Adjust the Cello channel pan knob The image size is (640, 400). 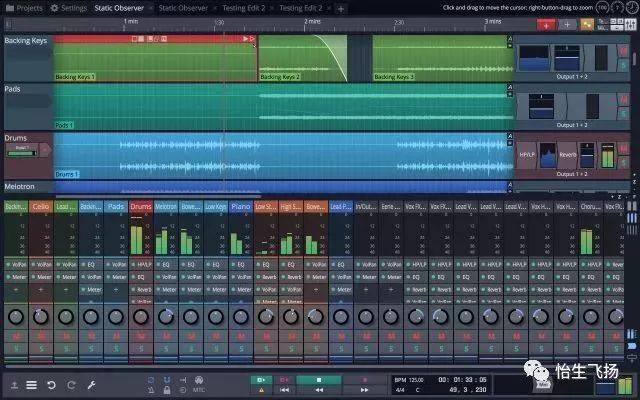point(41,316)
